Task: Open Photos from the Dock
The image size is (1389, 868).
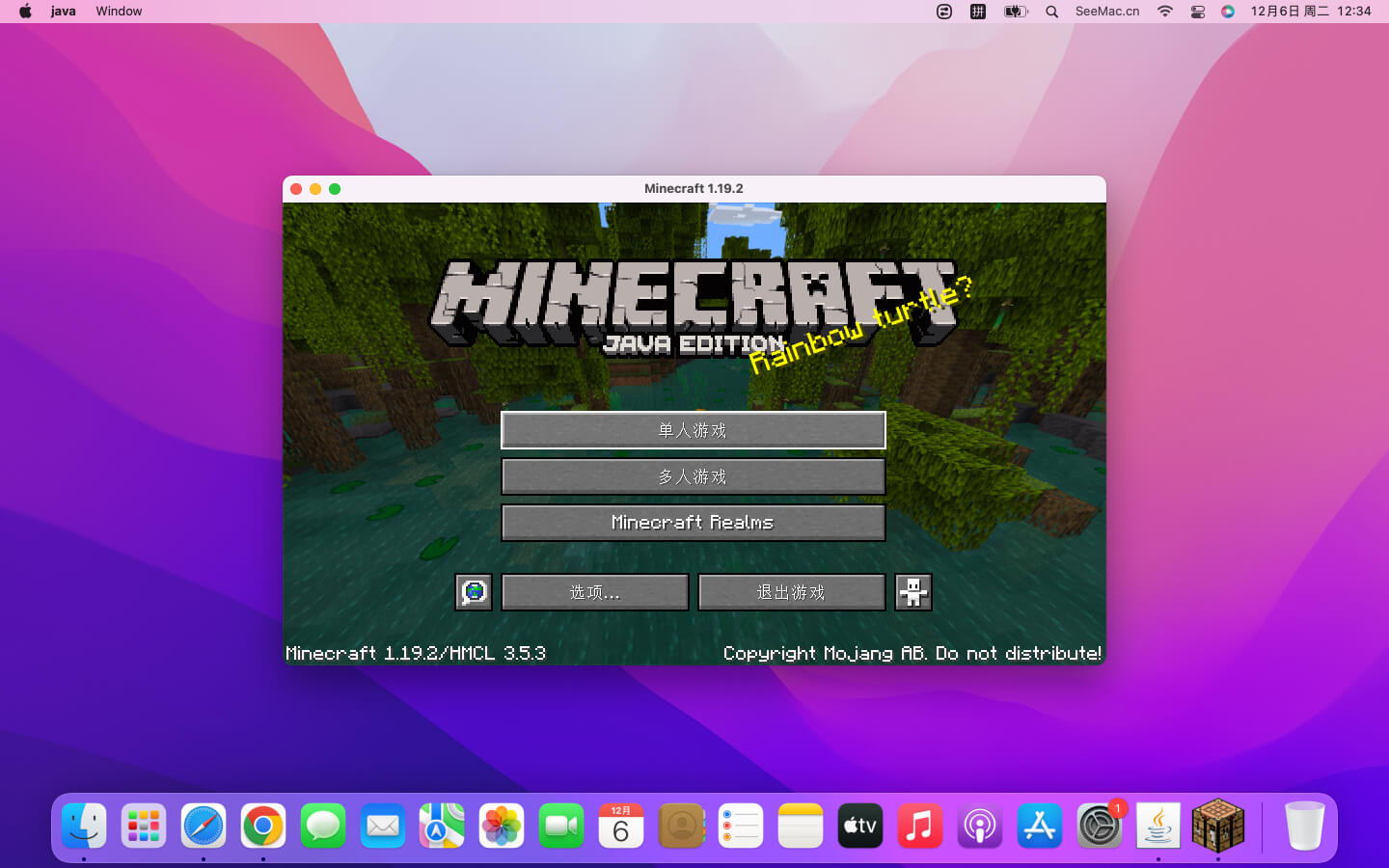Action: [x=502, y=827]
